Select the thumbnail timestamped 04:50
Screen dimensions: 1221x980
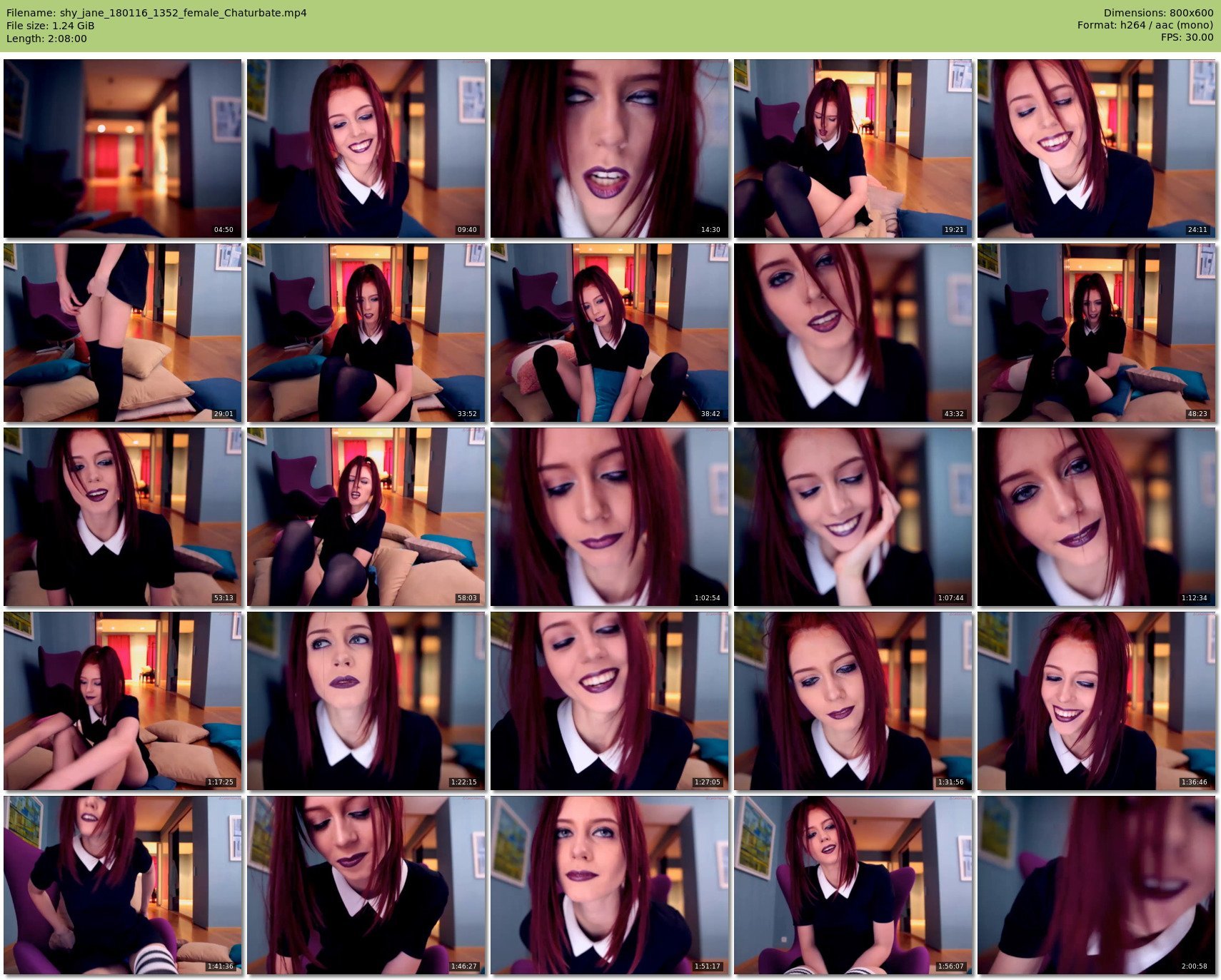coord(123,148)
